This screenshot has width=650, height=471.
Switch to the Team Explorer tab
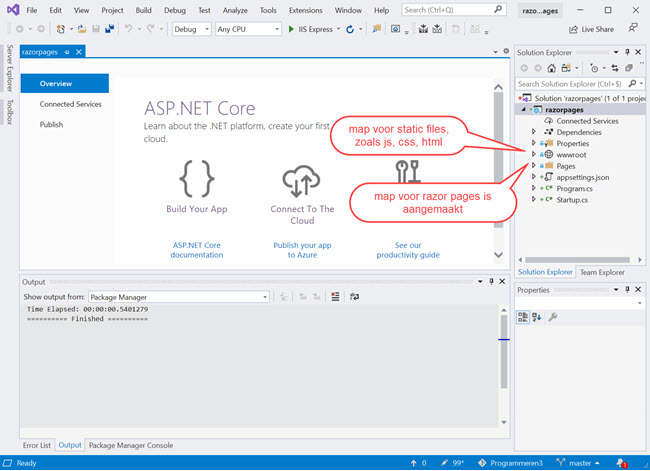pos(602,272)
